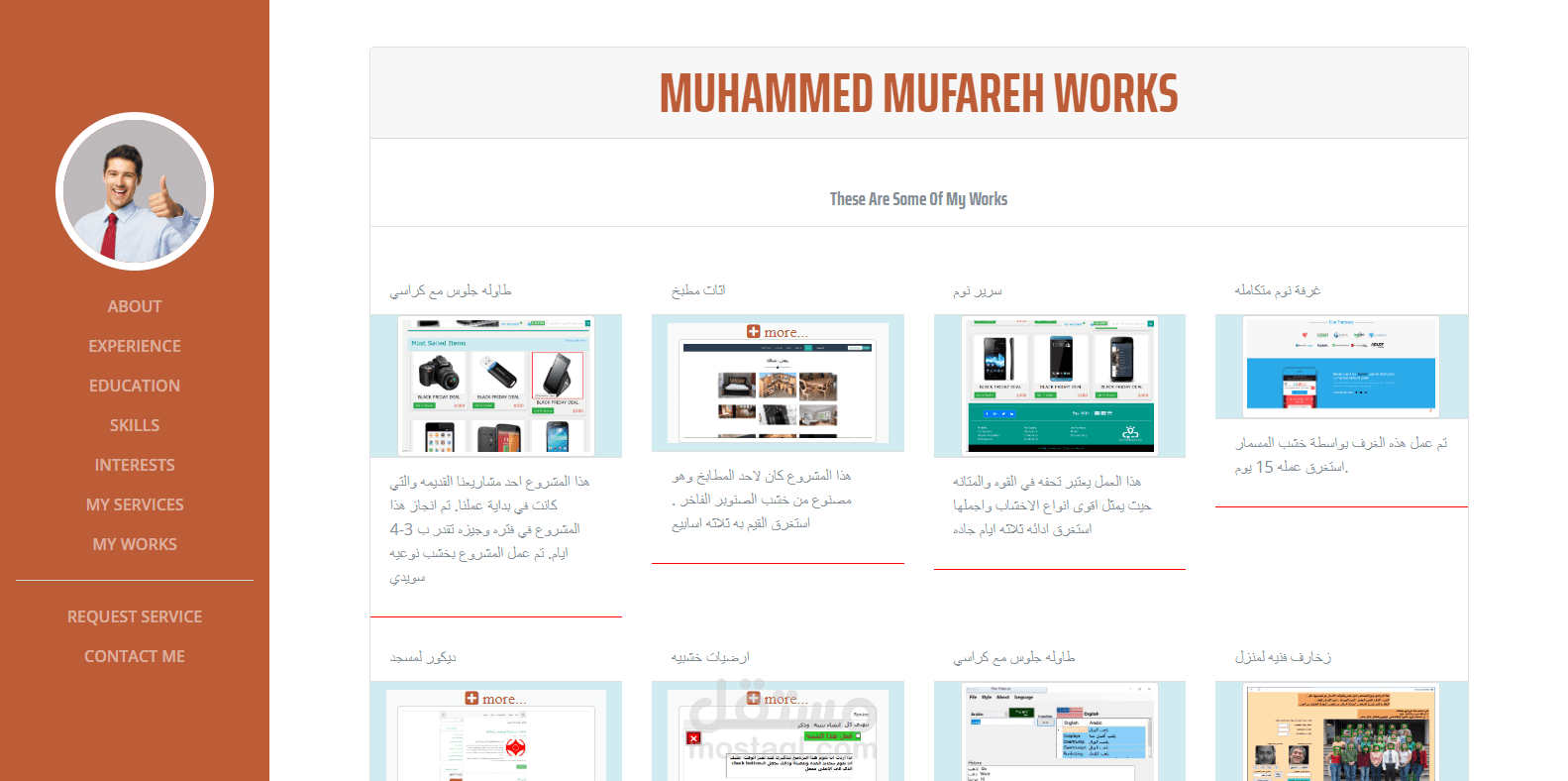Select MY SERVICES in the sidebar
The width and height of the screenshot is (1568, 781).
(135, 504)
